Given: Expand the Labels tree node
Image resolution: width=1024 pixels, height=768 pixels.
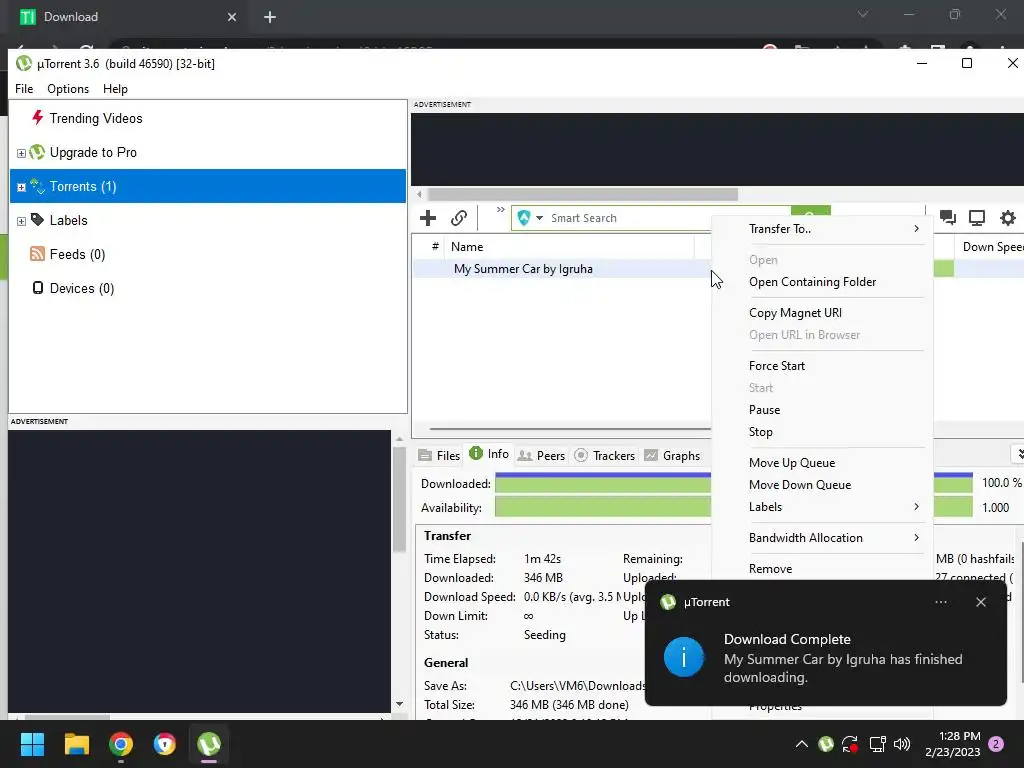Looking at the screenshot, I should click(21, 221).
